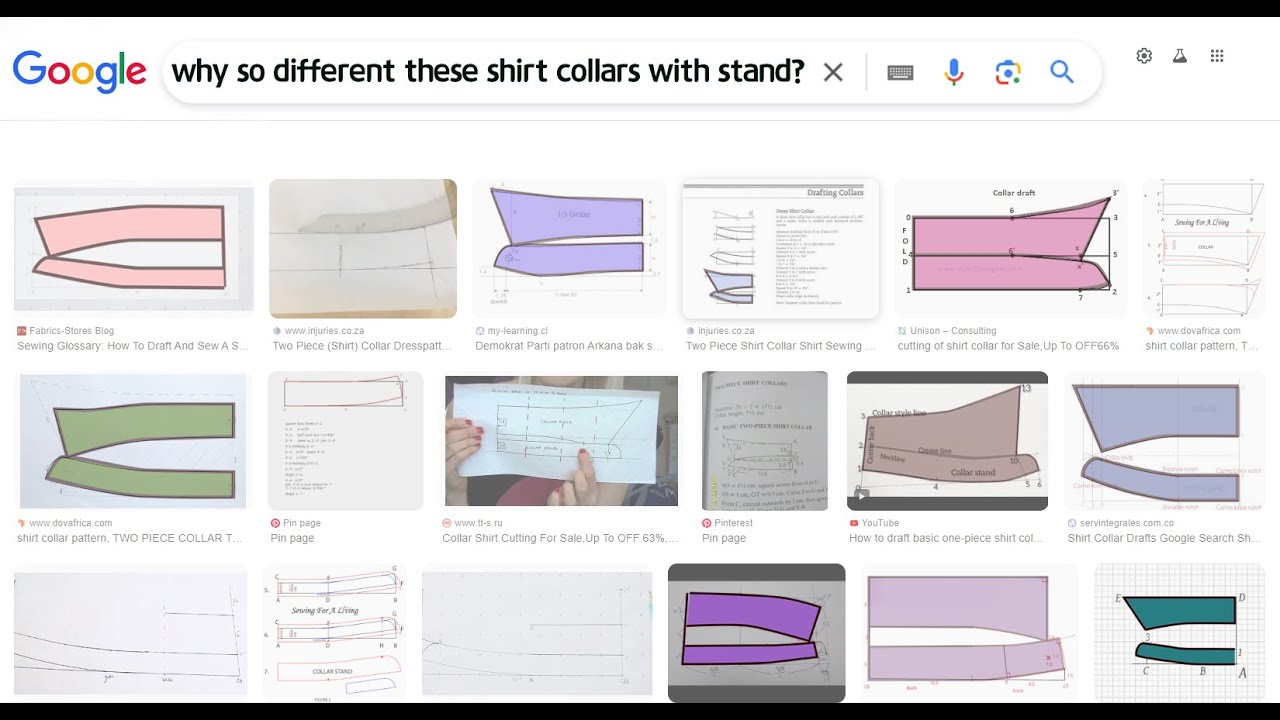
Task: Open the on-screen keyboard input tool
Action: (900, 72)
